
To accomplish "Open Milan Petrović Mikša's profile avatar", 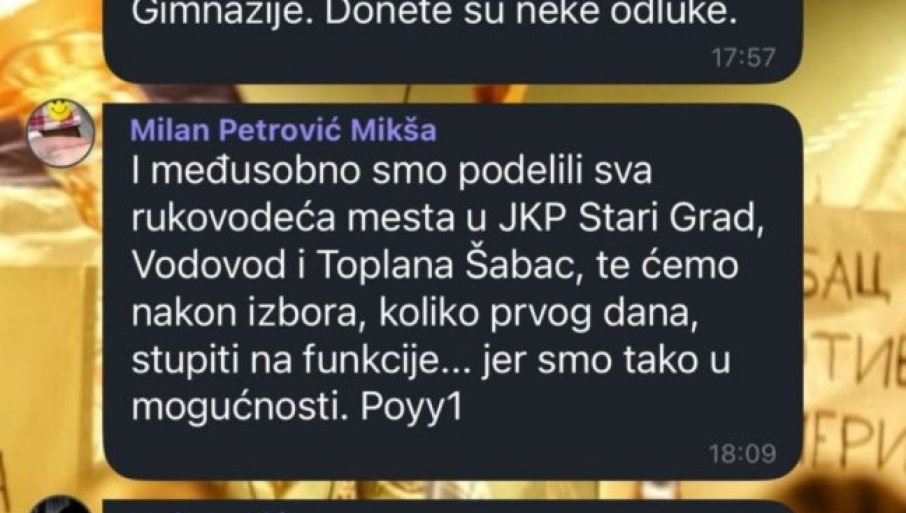I will click(61, 133).
